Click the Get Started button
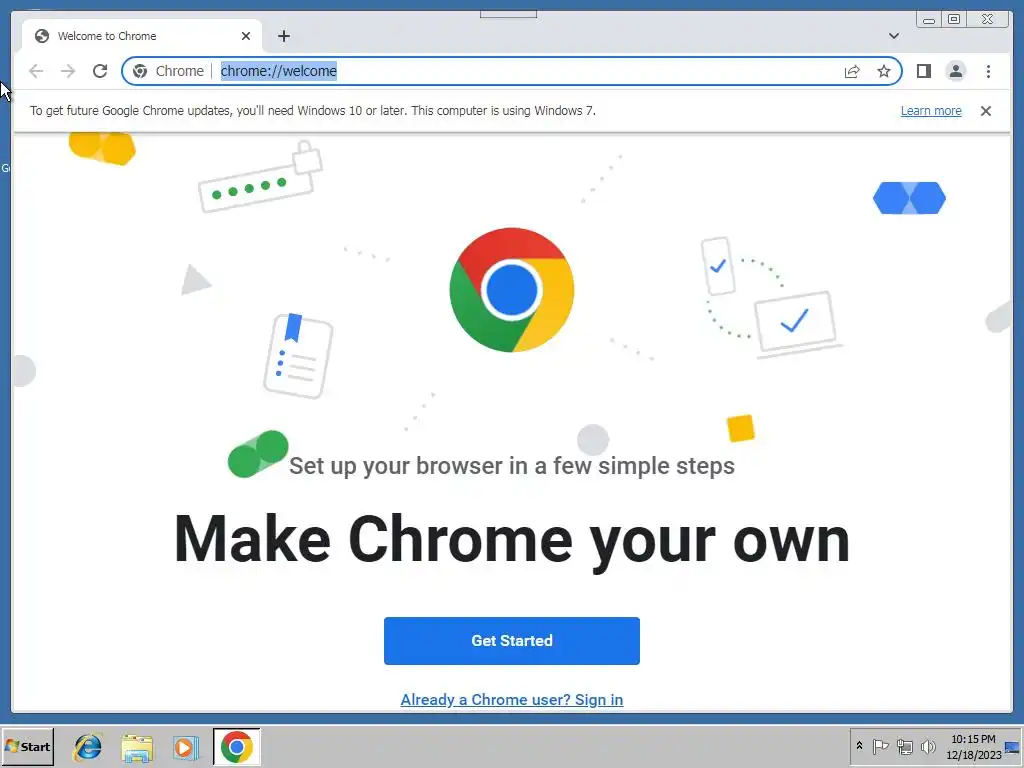 point(511,641)
